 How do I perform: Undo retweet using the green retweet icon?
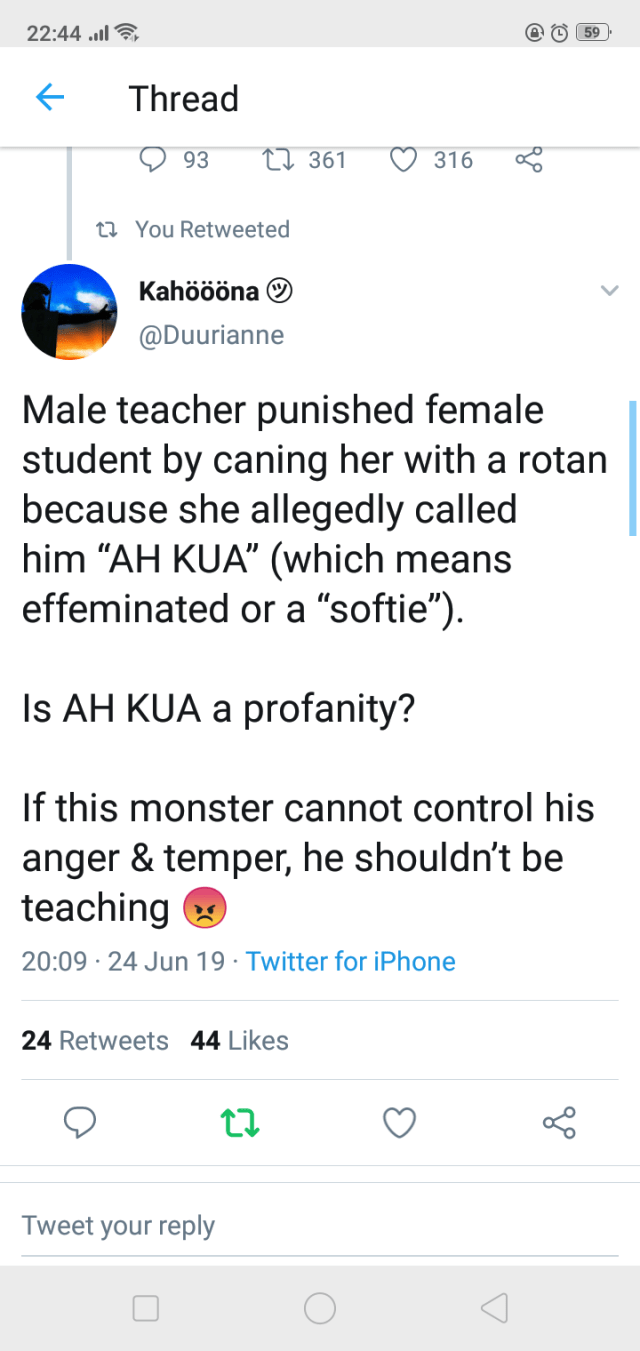pyautogui.click(x=240, y=1123)
